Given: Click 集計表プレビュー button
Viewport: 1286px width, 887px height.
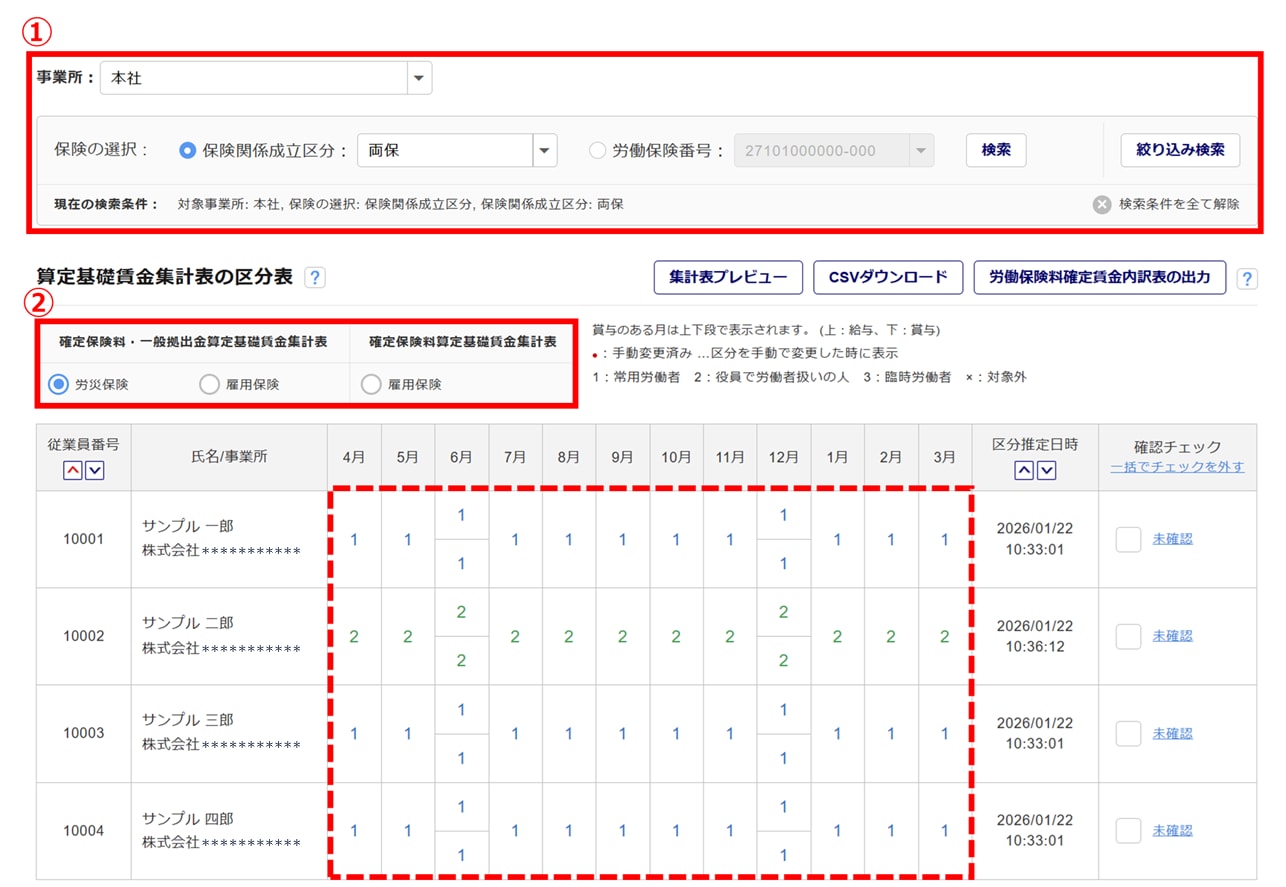Looking at the screenshot, I should (727, 277).
